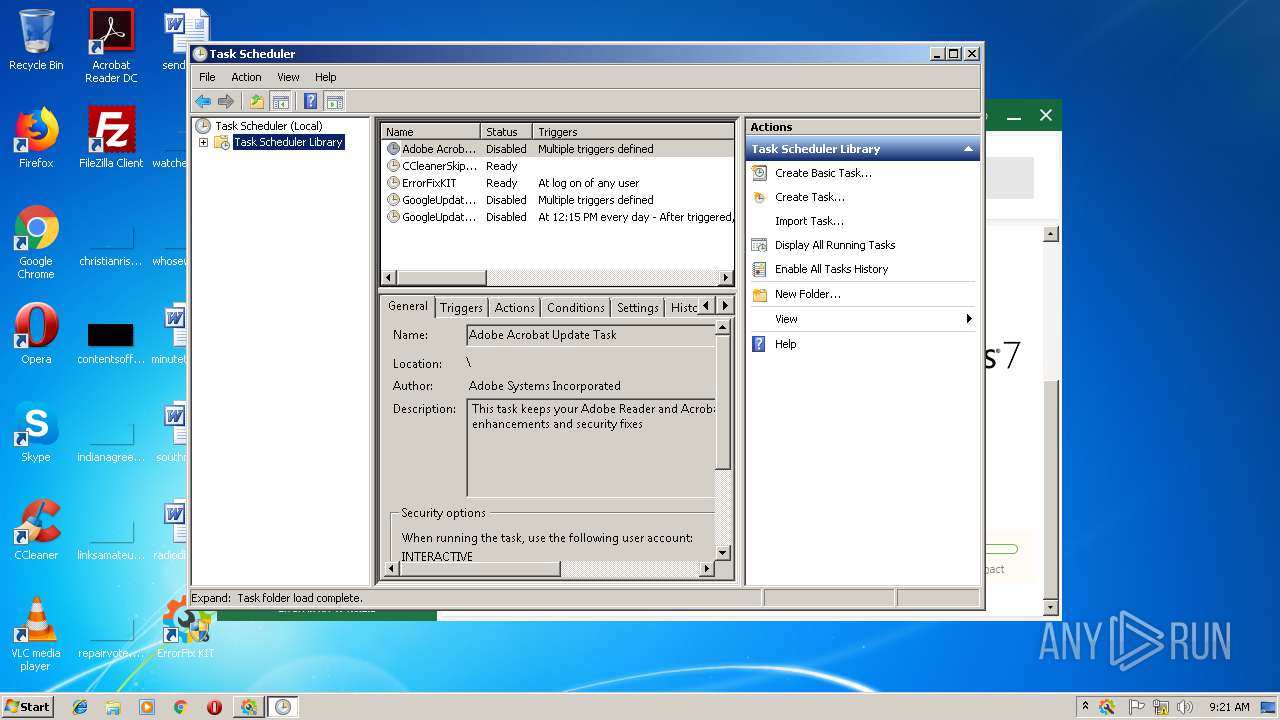Click Create Basic Task... action link
Viewport: 1280px width, 720px height.
point(823,173)
